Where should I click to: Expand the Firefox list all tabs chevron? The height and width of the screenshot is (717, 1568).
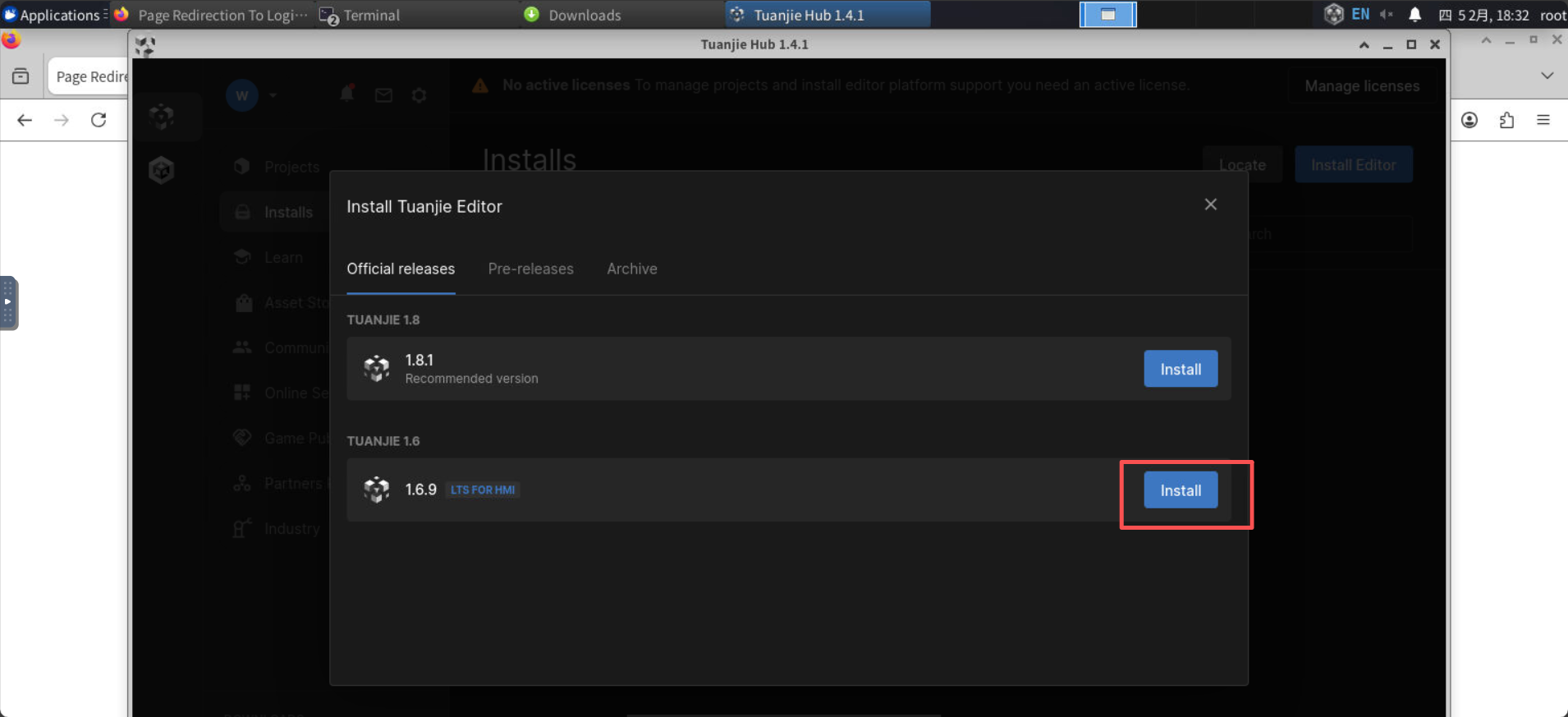(x=1547, y=76)
